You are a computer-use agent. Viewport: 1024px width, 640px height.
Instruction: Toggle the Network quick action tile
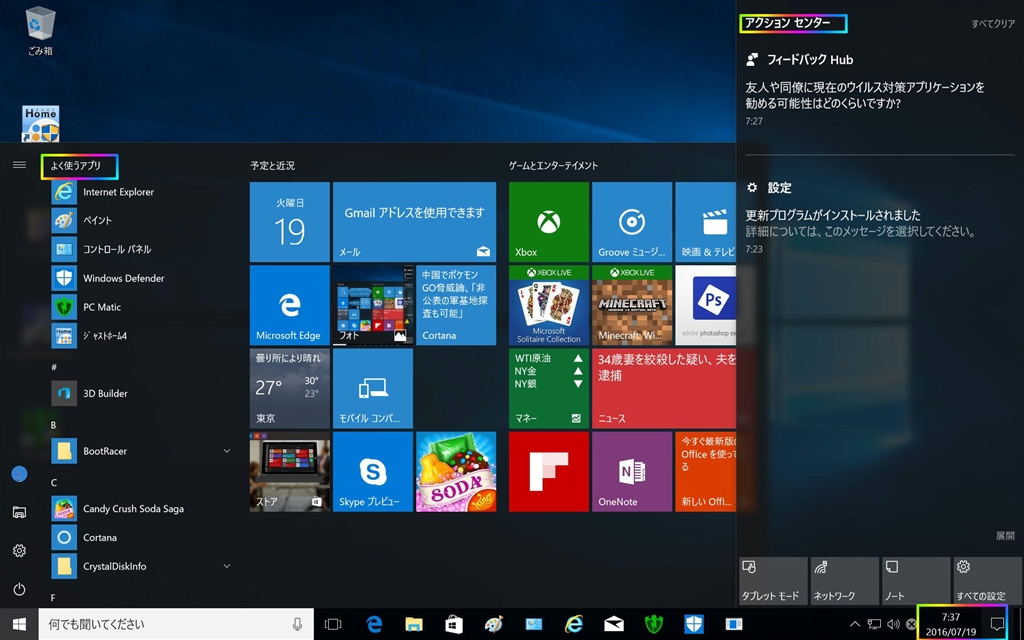click(844, 581)
